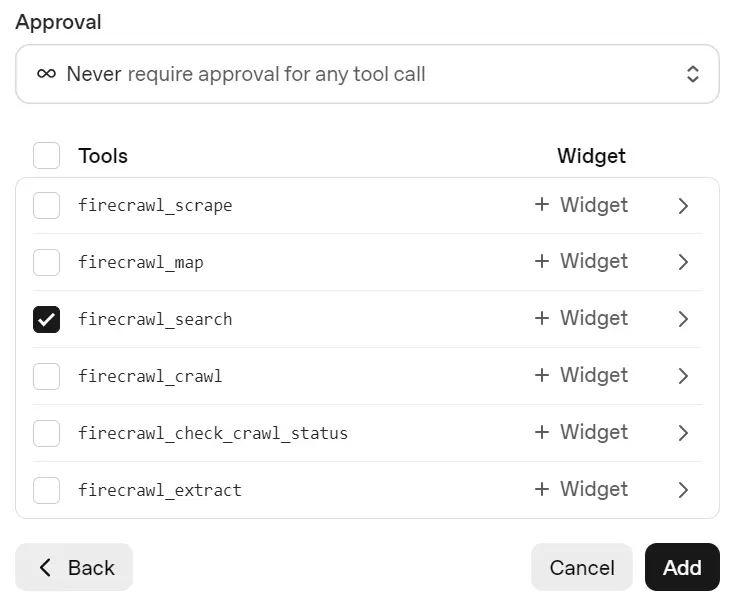Open the Approval dropdown selector

point(367,74)
